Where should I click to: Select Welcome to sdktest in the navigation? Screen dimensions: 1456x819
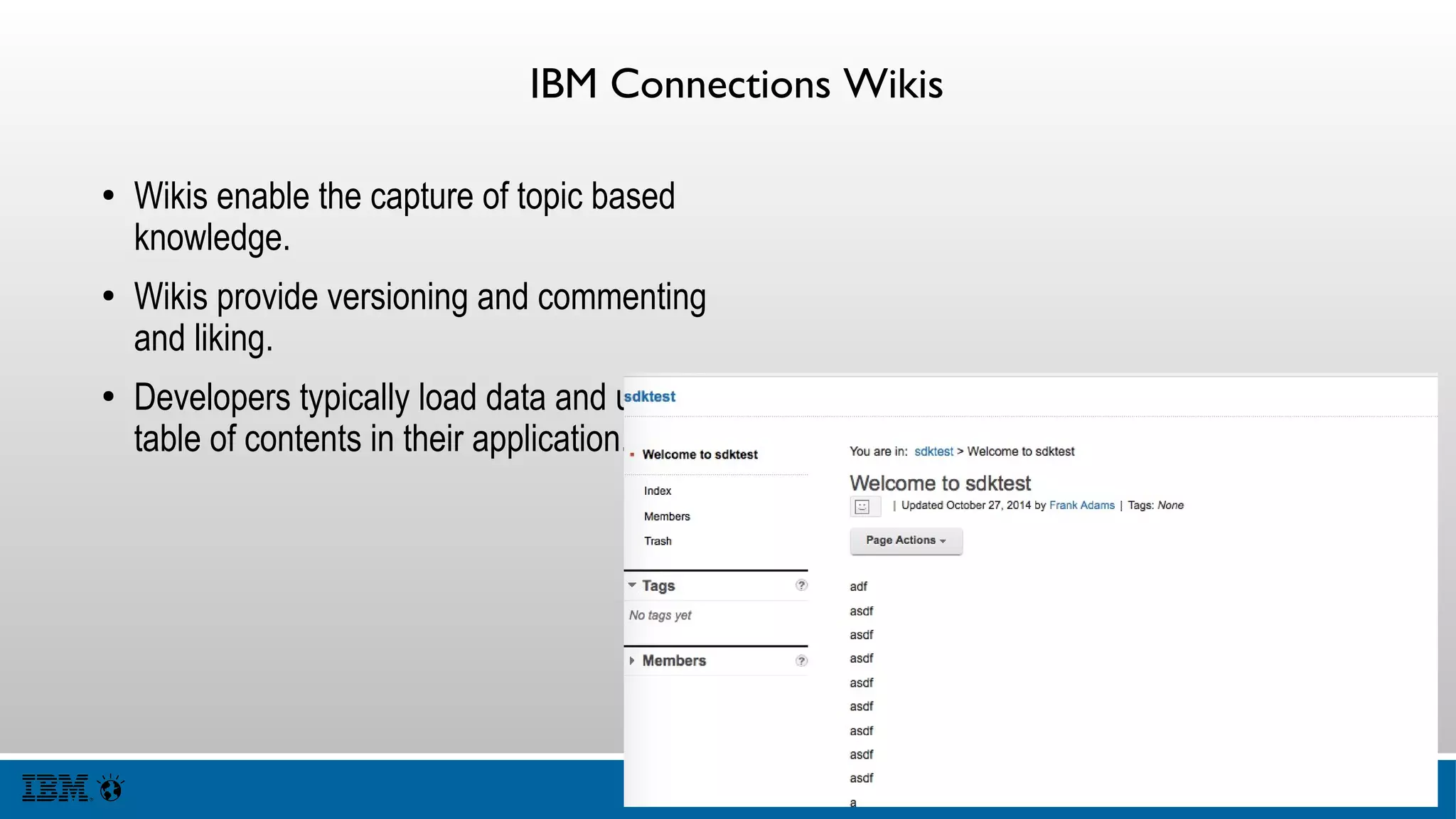point(700,454)
